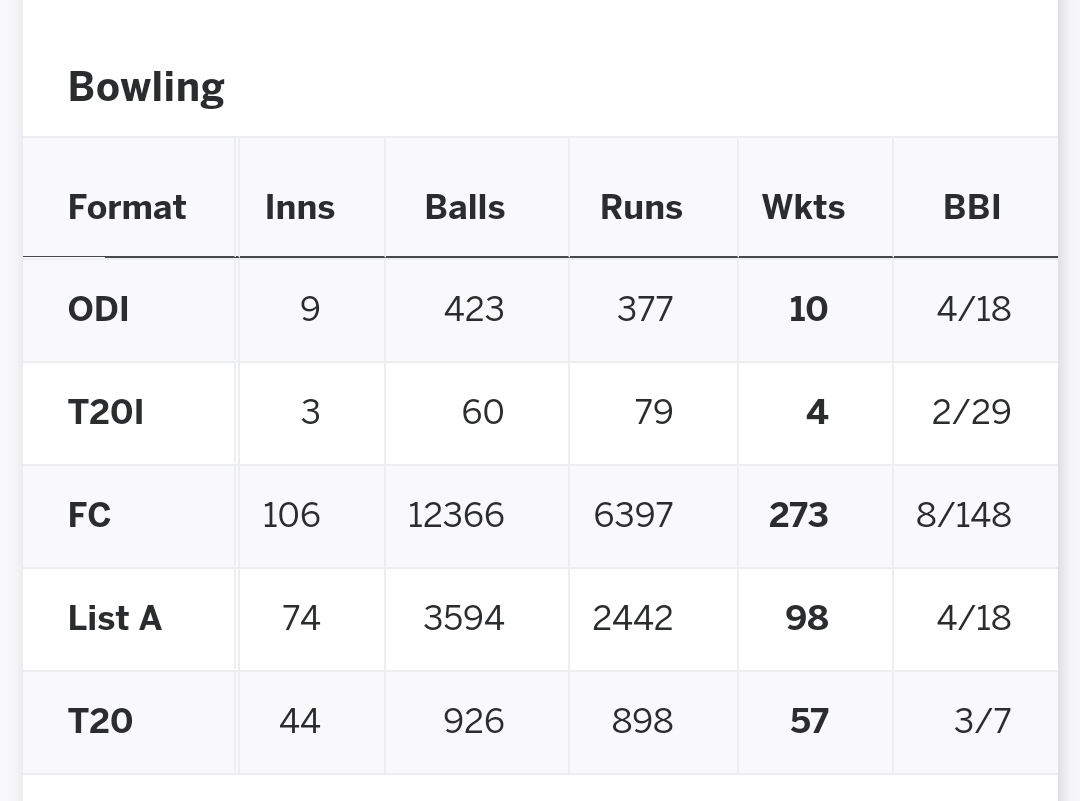Click the FC balls value 12366
The height and width of the screenshot is (801, 1080).
(x=456, y=515)
